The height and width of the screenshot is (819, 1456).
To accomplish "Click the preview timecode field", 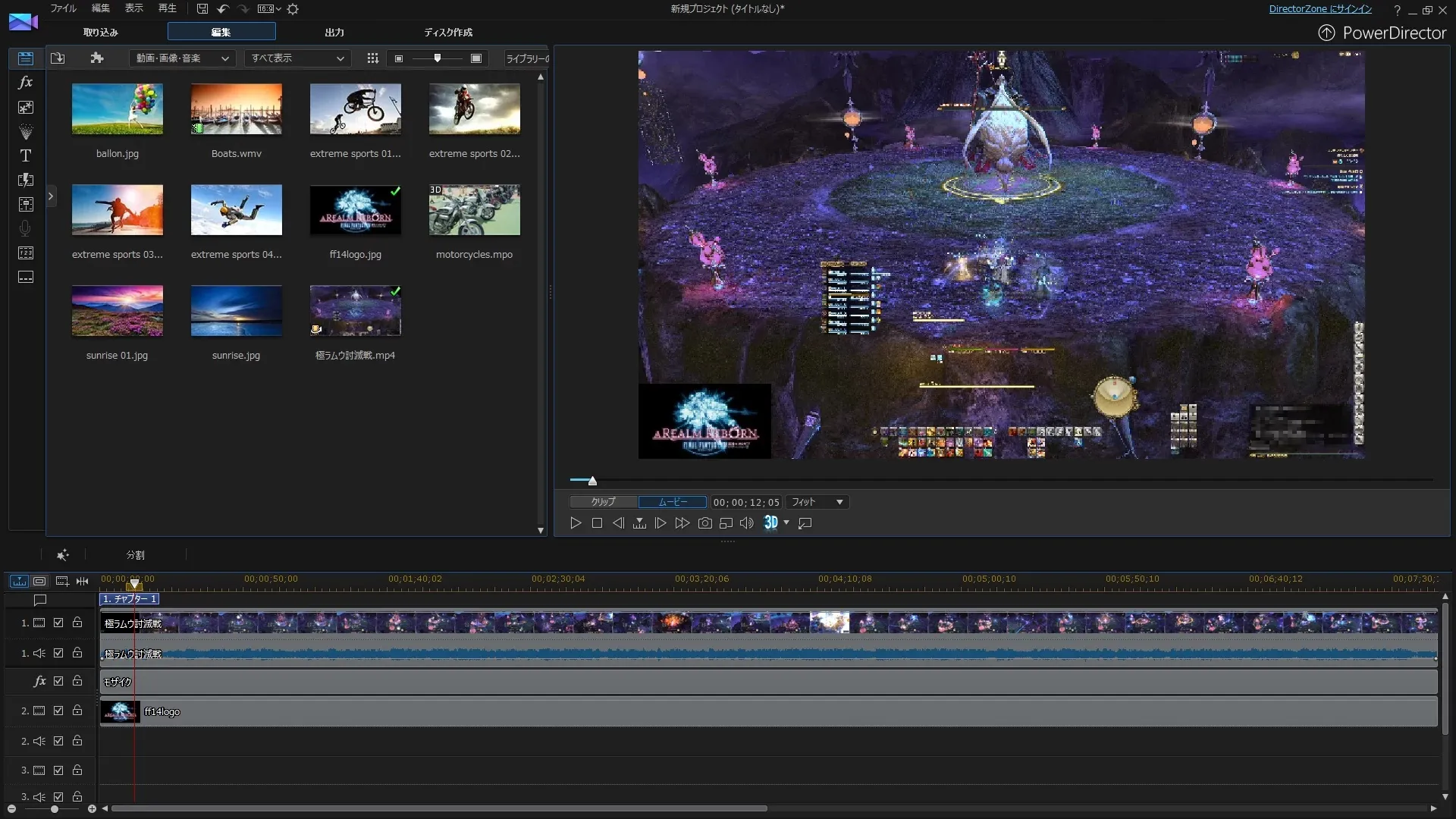I will click(x=746, y=502).
